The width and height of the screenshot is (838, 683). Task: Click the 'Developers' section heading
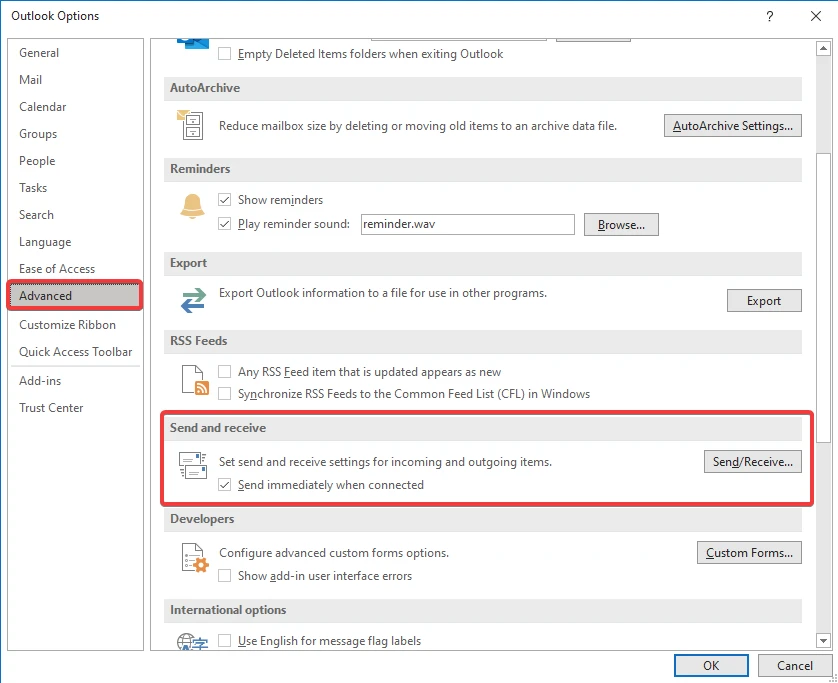pyautogui.click(x=202, y=519)
